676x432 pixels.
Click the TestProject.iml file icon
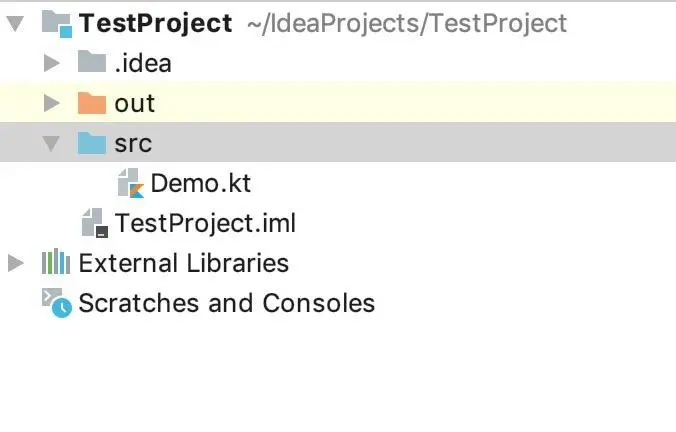(94, 223)
